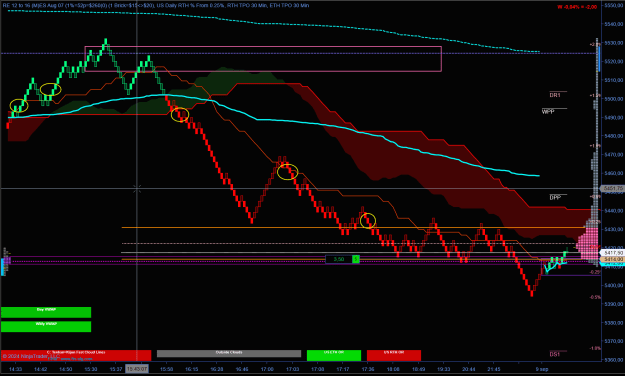The width and height of the screenshot is (625, 376).
Task: Click the 5470,00 price axis label
Action: [613, 155]
